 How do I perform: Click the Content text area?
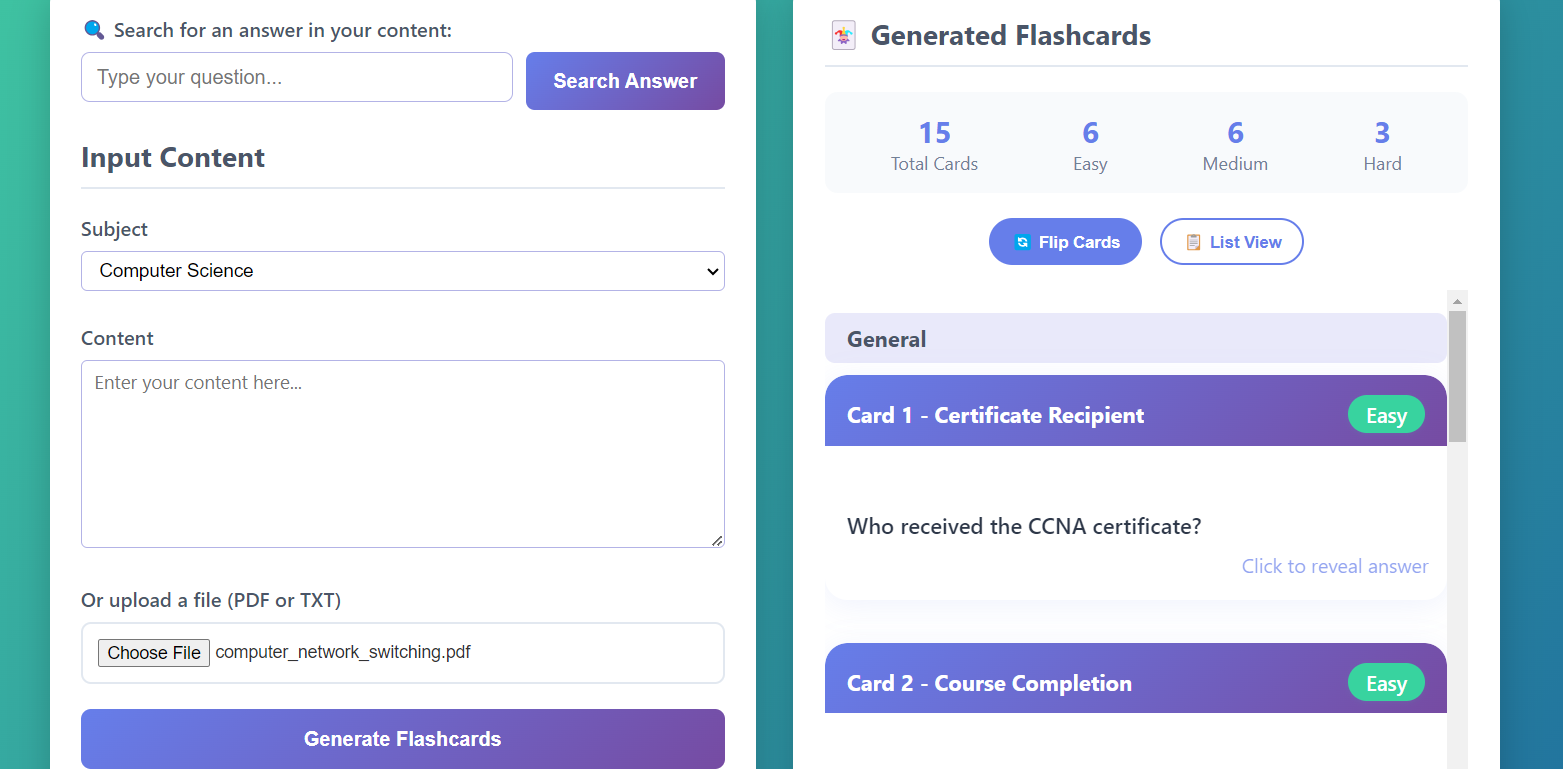pos(403,454)
